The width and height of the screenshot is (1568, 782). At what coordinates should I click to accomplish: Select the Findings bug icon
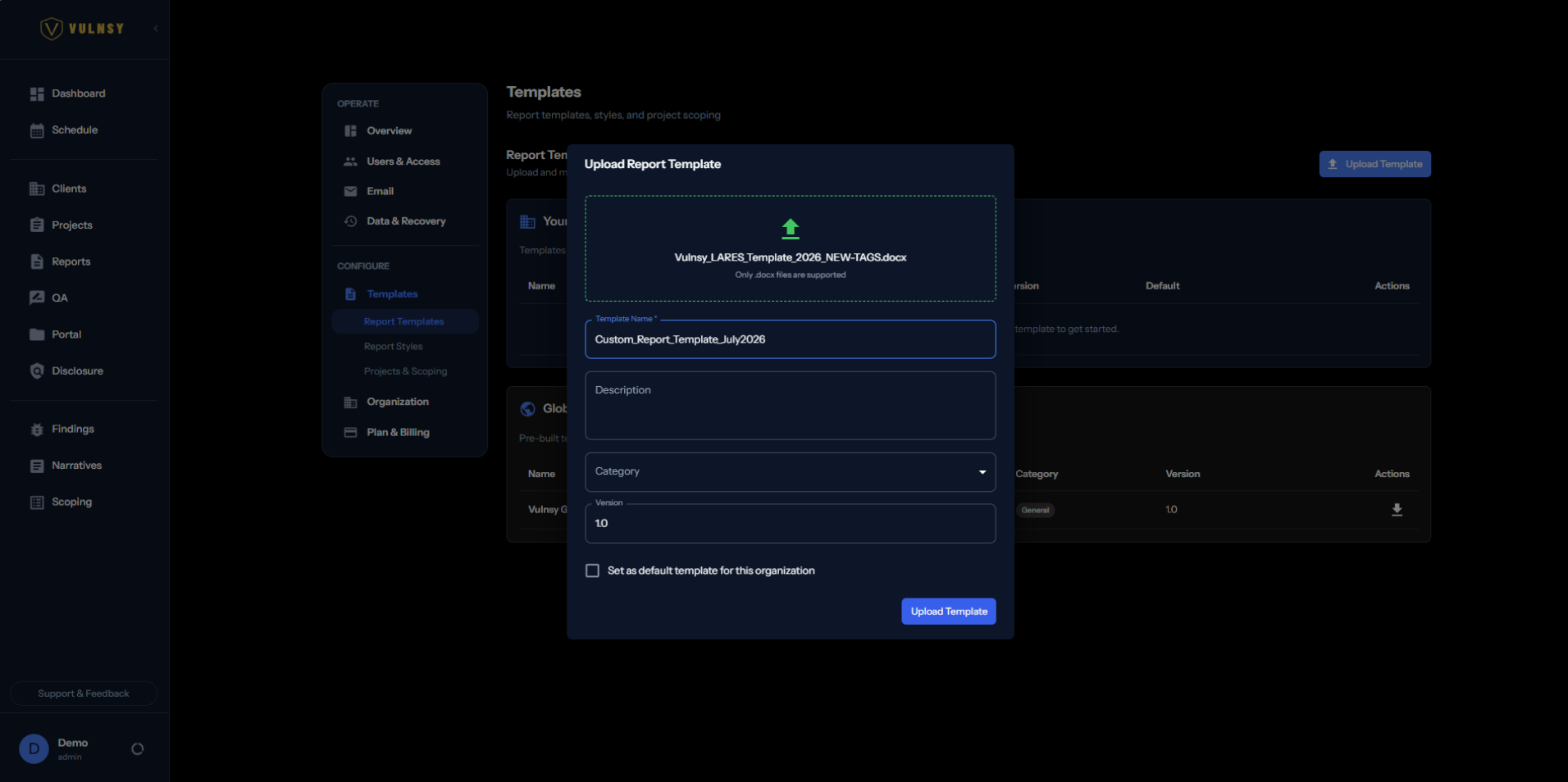pyautogui.click(x=37, y=430)
